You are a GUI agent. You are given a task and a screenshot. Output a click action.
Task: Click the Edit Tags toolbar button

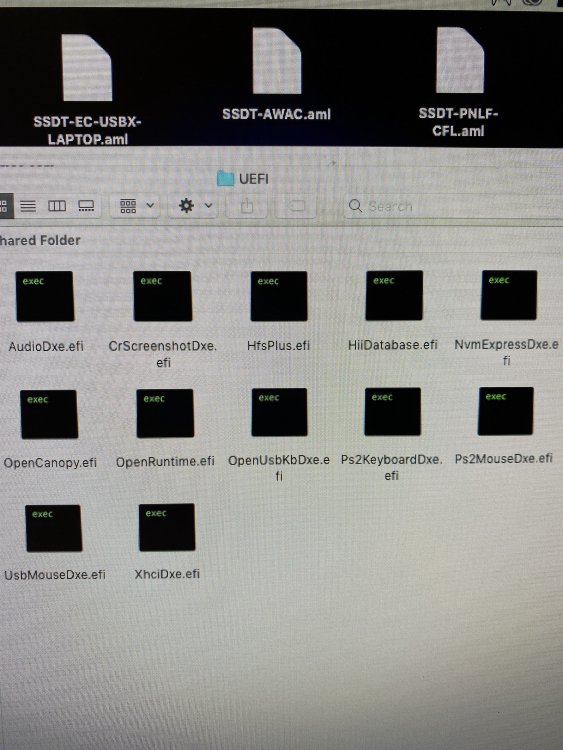pyautogui.click(x=297, y=206)
